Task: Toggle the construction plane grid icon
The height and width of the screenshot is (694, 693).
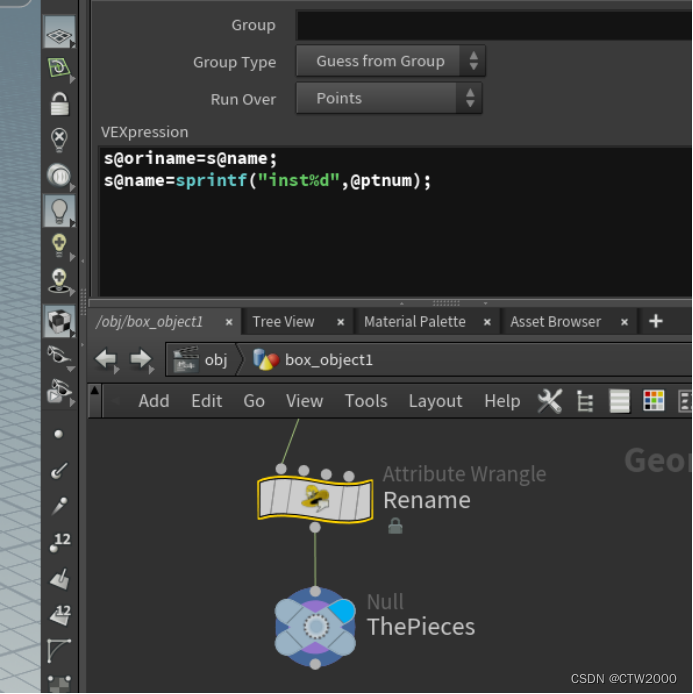Action: (59, 33)
